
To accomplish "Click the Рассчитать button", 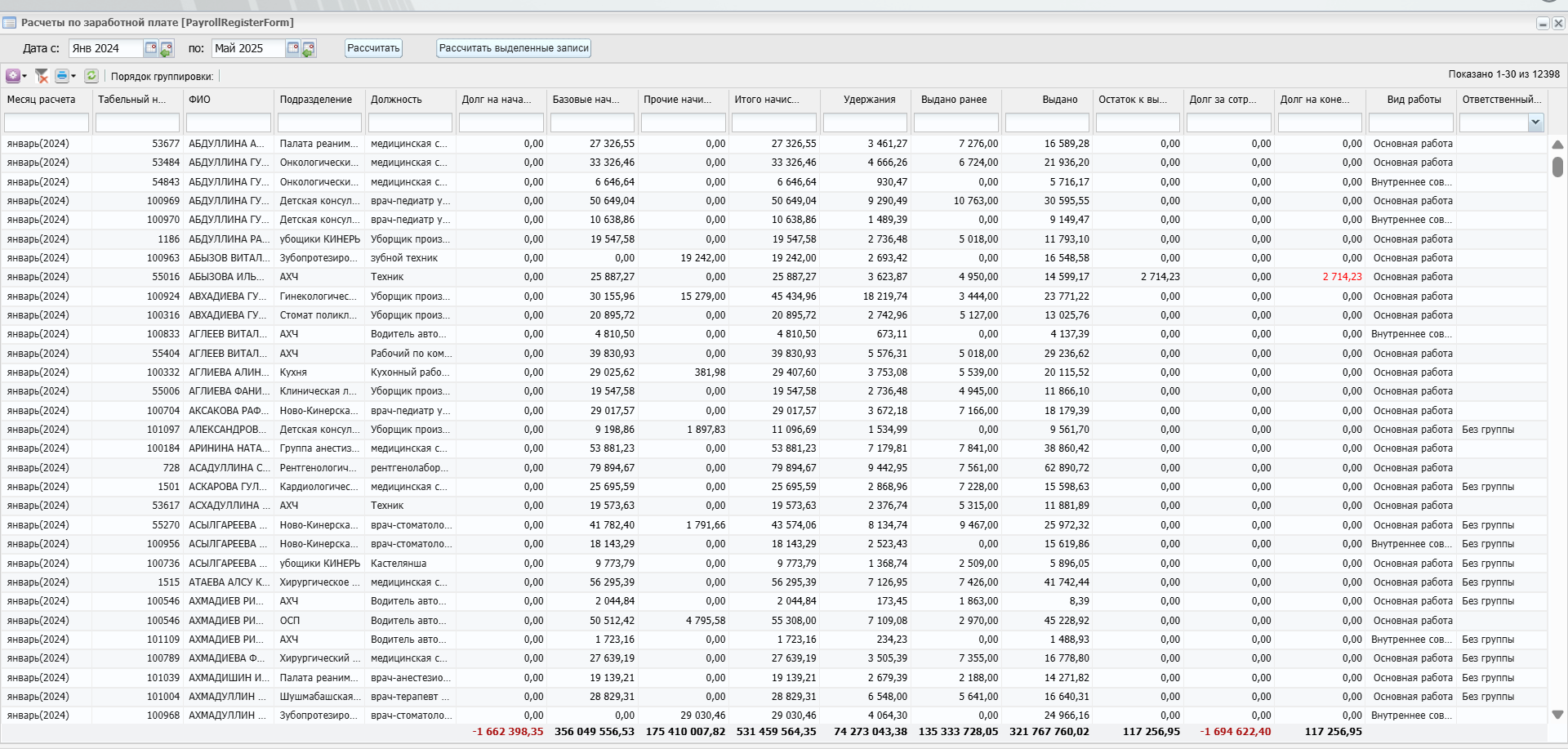I will click(x=373, y=48).
